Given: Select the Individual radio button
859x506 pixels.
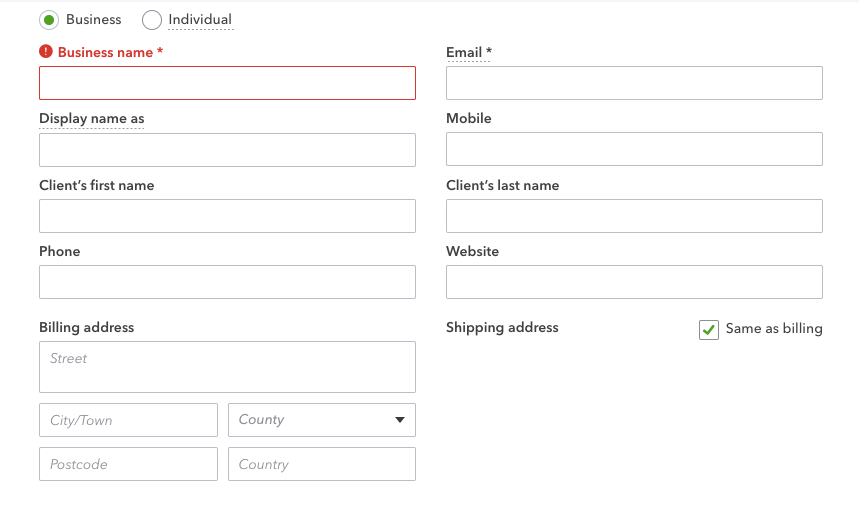Looking at the screenshot, I should tap(152, 19).
